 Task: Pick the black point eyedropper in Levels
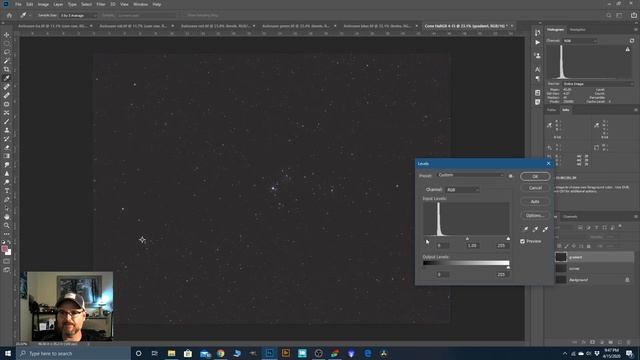(x=526, y=229)
